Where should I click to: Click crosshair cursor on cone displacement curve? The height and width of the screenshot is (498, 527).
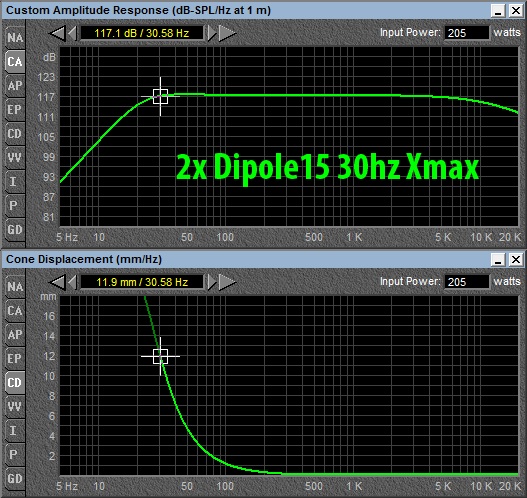[x=160, y=357]
